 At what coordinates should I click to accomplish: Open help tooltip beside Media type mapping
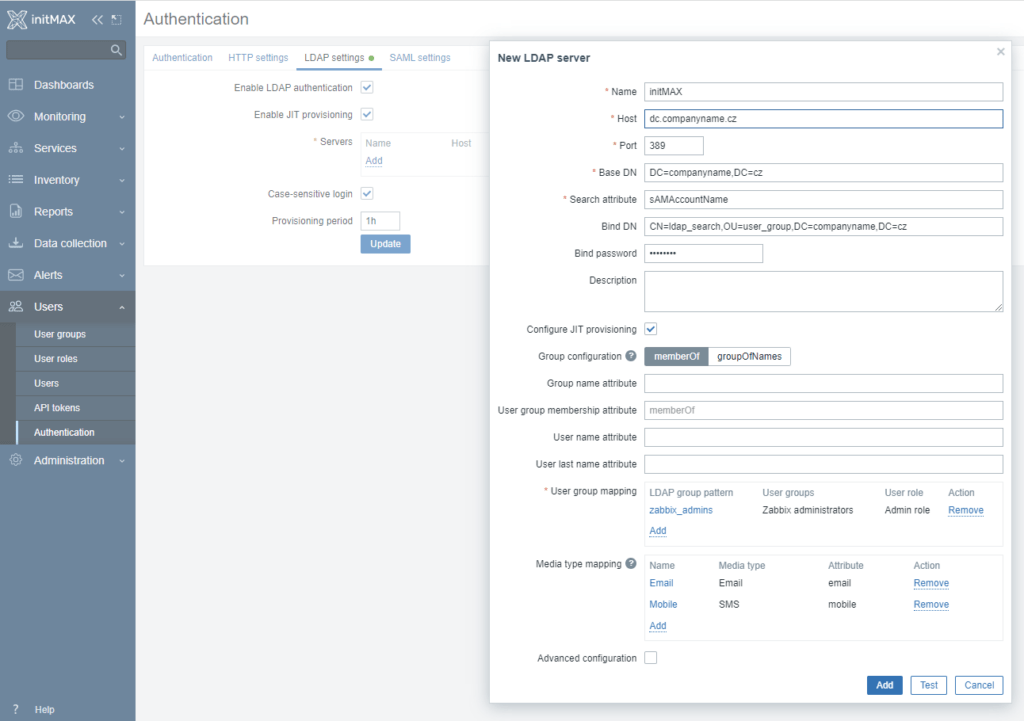[631, 564]
